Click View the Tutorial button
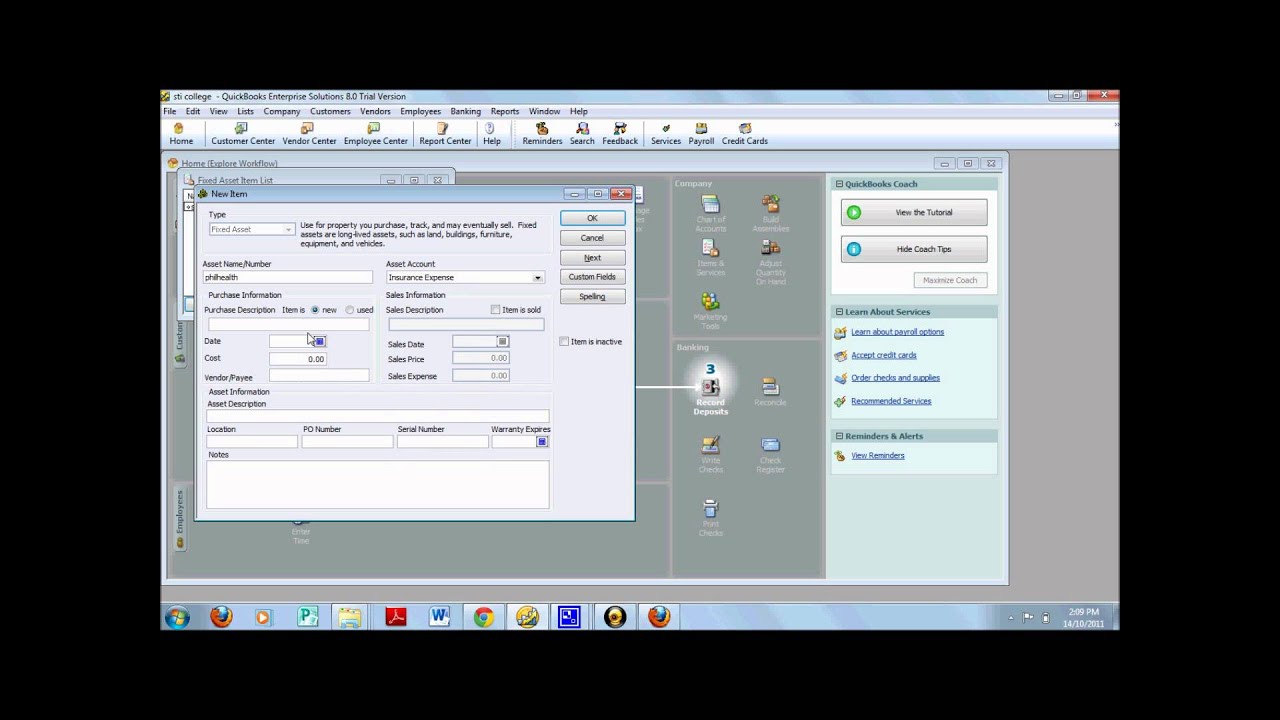This screenshot has width=1280, height=720. click(x=914, y=212)
